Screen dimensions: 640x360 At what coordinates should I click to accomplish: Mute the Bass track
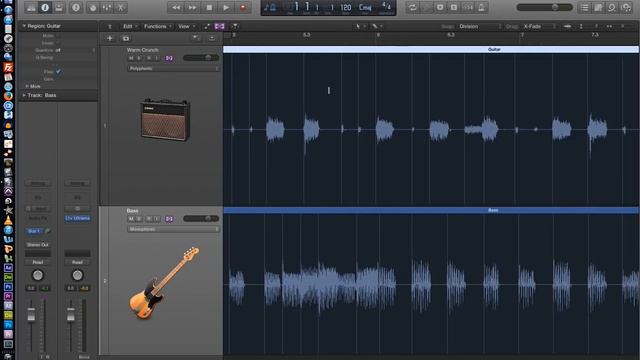pos(131,219)
